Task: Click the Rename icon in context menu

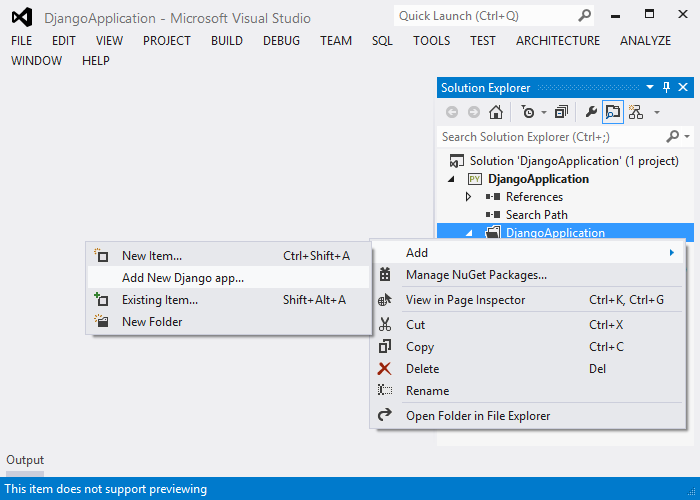Action: point(385,390)
